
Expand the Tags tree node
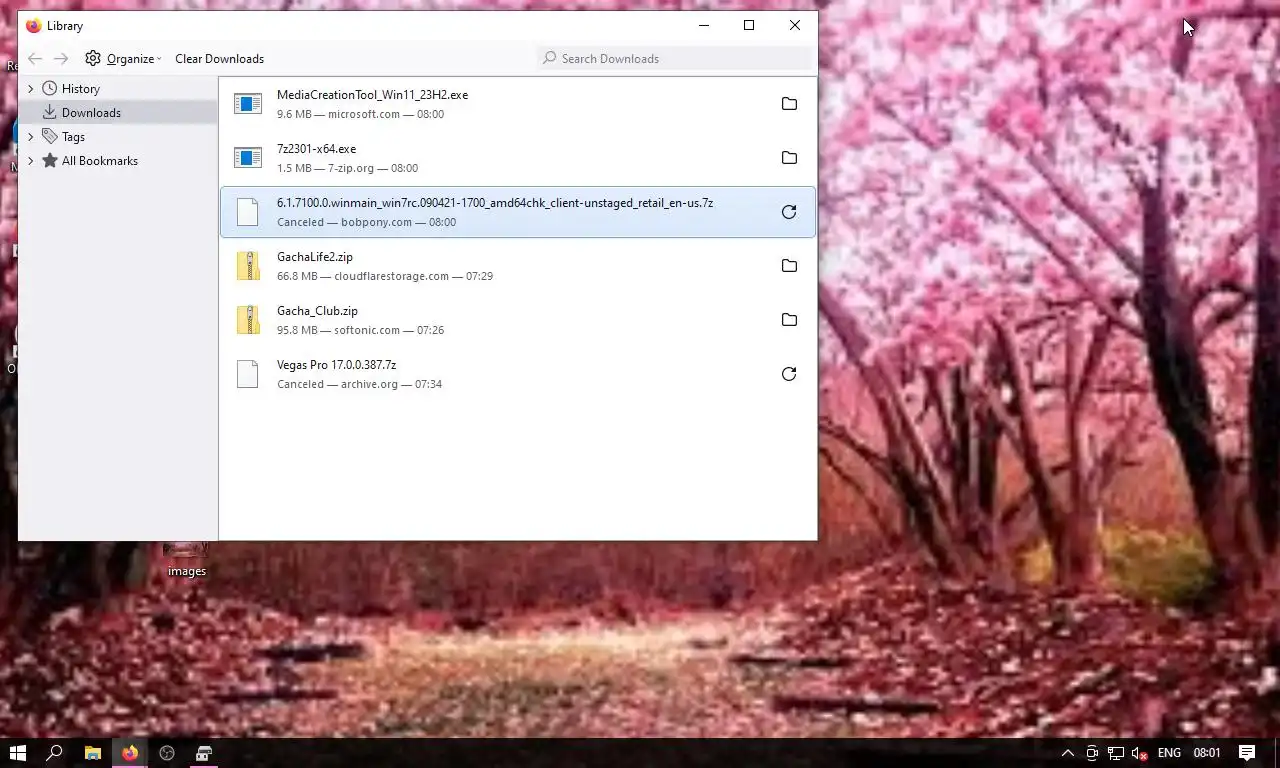[x=31, y=137]
